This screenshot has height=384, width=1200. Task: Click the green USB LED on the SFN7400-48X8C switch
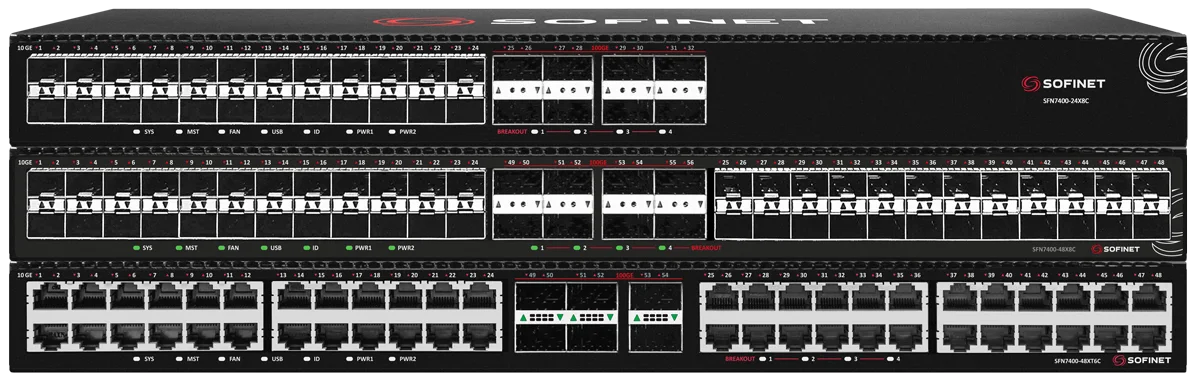[264, 247]
